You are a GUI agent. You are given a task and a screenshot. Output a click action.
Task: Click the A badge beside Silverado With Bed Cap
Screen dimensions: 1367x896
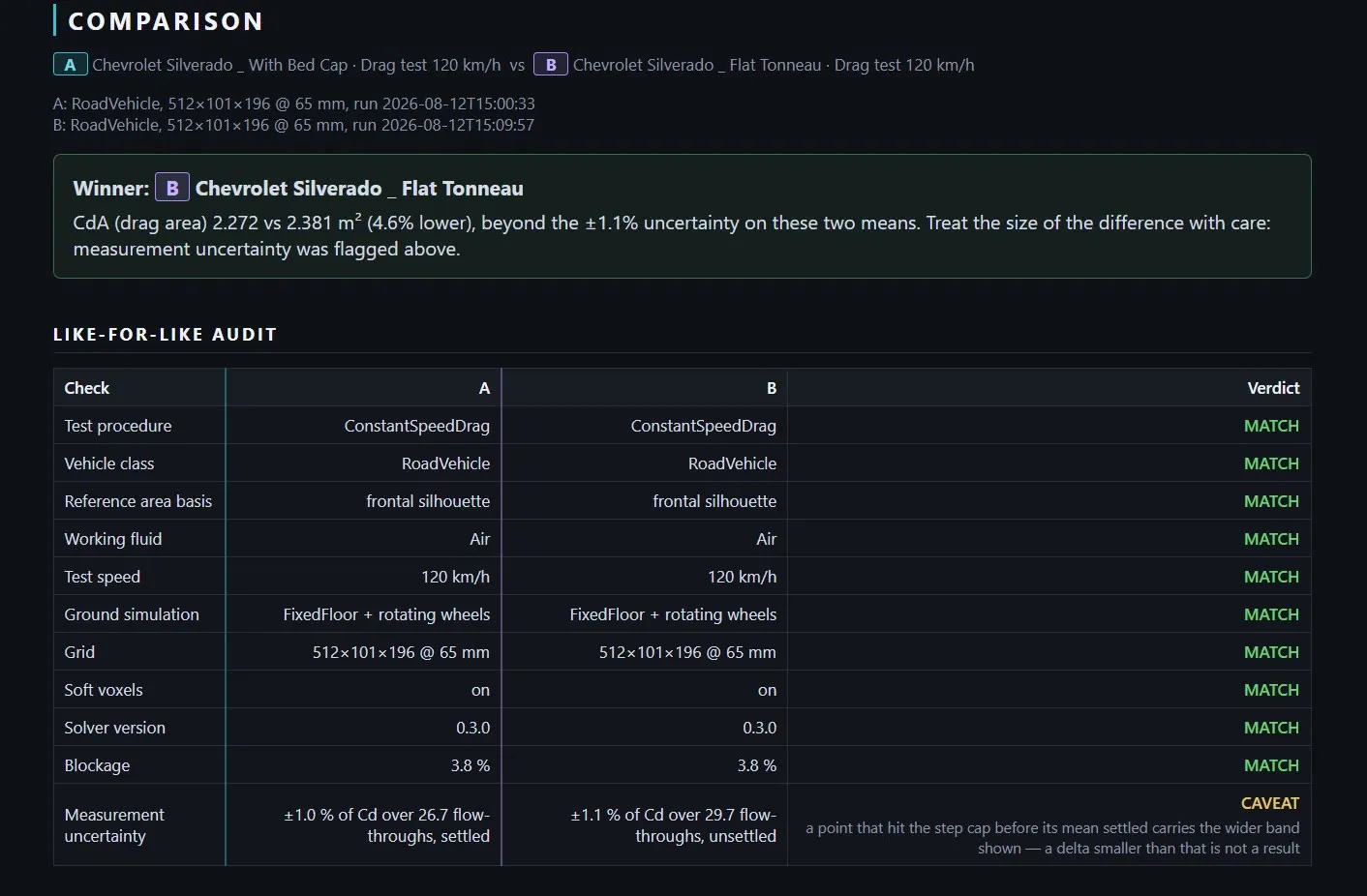70,65
